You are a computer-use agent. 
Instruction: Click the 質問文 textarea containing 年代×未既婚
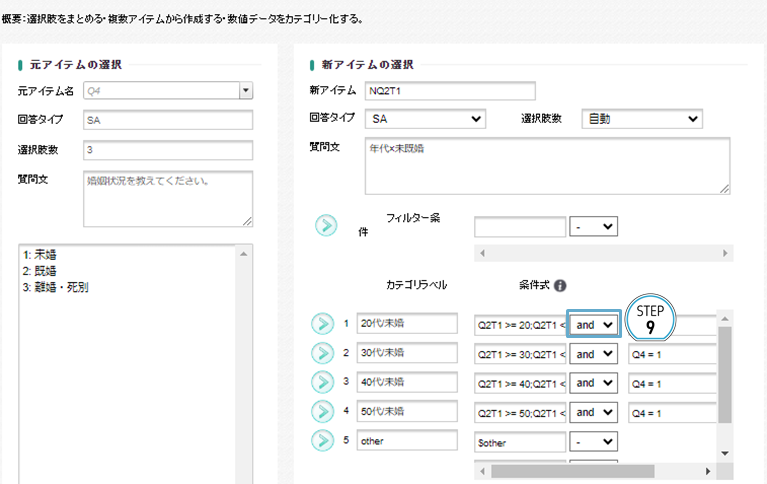546,165
